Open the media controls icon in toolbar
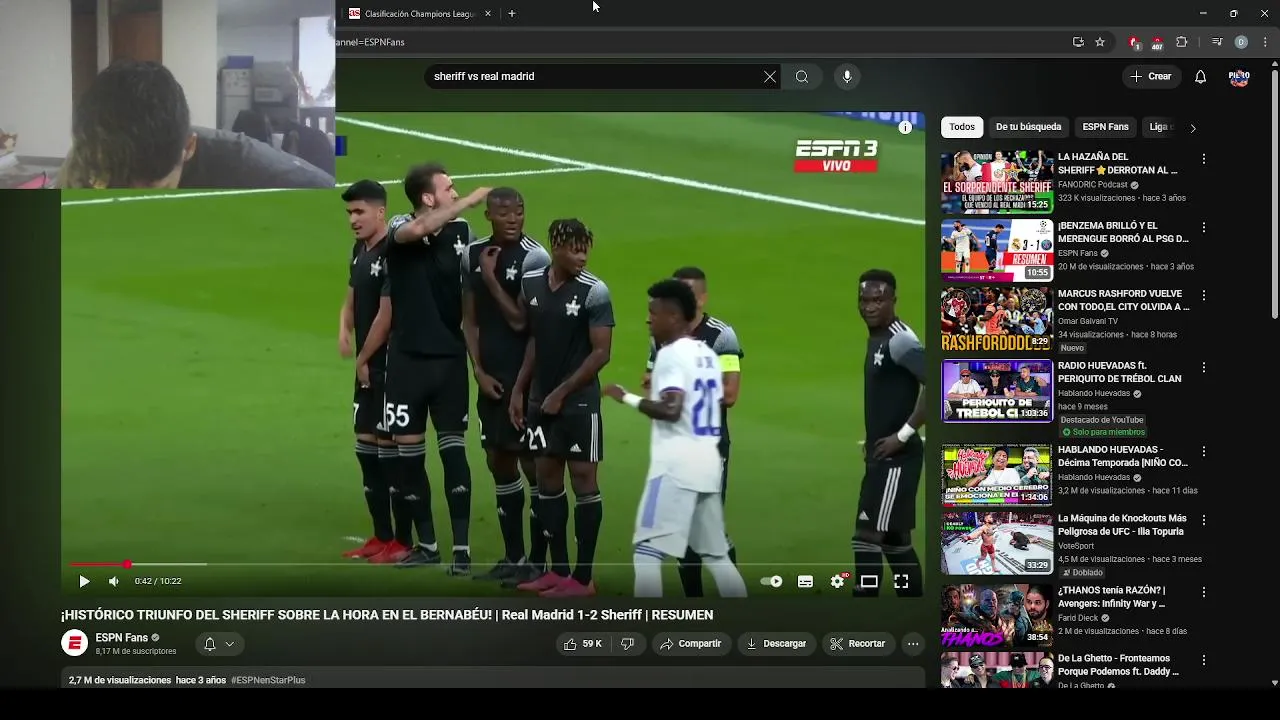Screen dimensions: 1280x720 click(x=1217, y=42)
